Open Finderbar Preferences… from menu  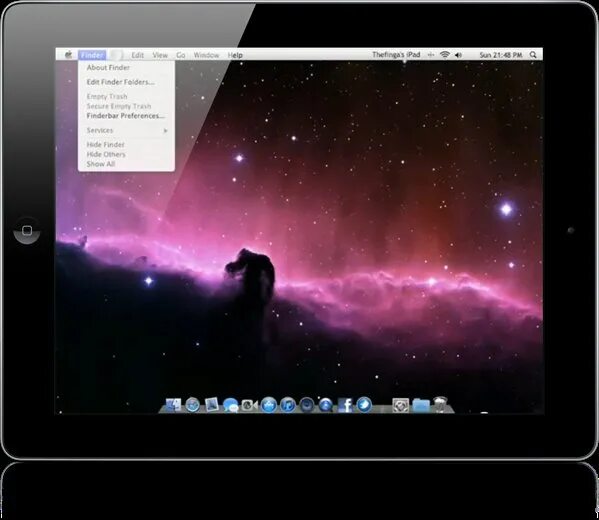click(x=126, y=116)
